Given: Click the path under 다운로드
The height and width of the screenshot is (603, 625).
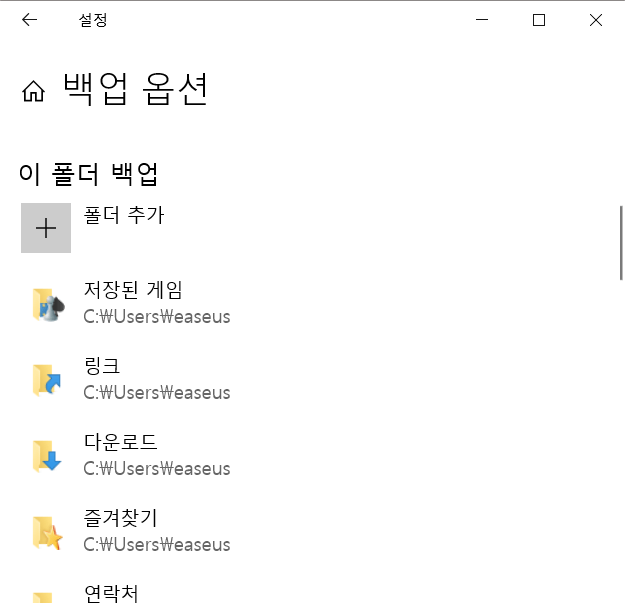Looking at the screenshot, I should tap(157, 469).
